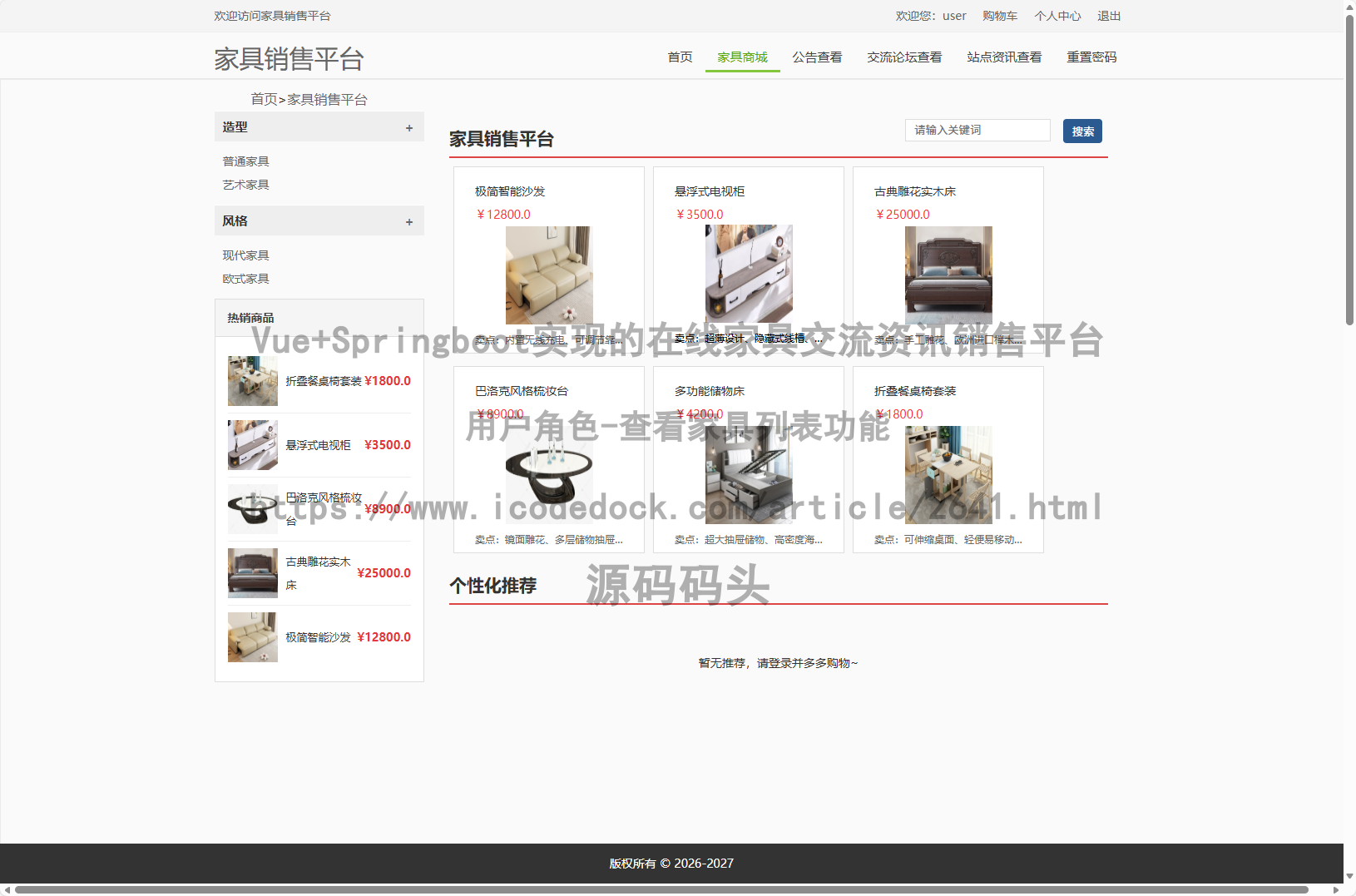Expand the 风格 style section
This screenshot has height=896, width=1356.
click(409, 221)
